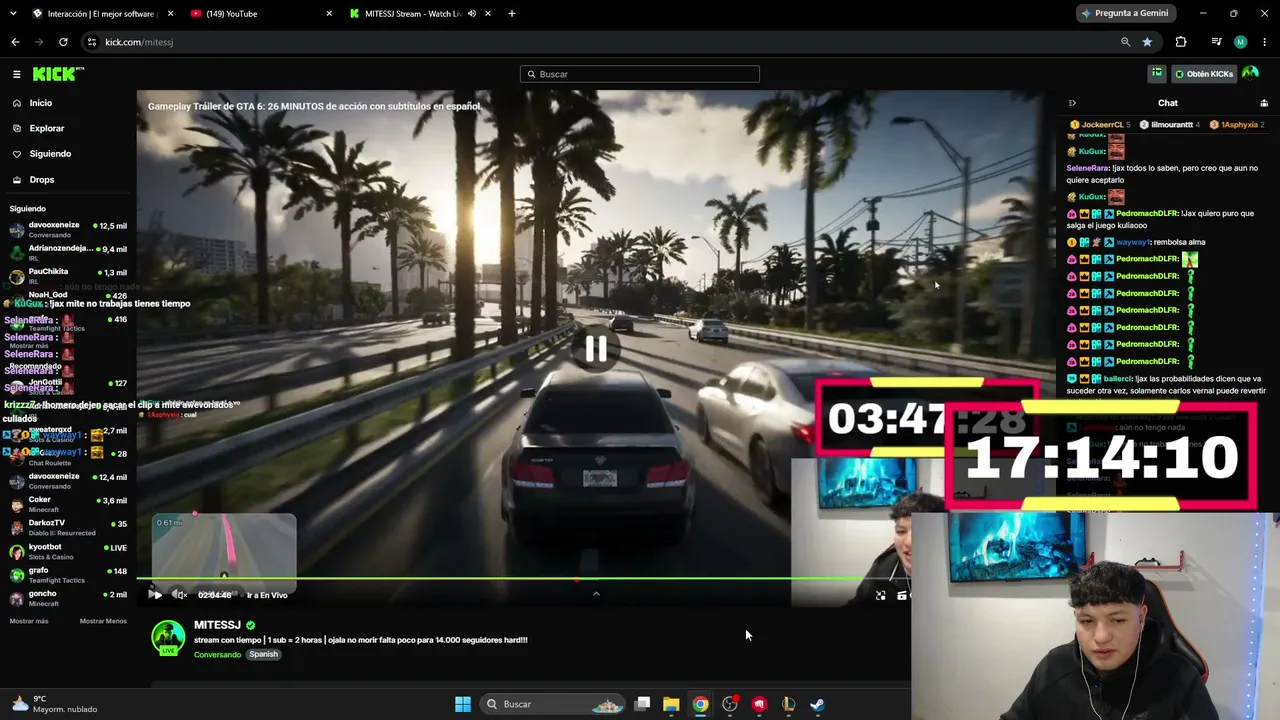Open the zoom magnifier icon in the address bar
This screenshot has height=720, width=1280.
(x=1125, y=42)
